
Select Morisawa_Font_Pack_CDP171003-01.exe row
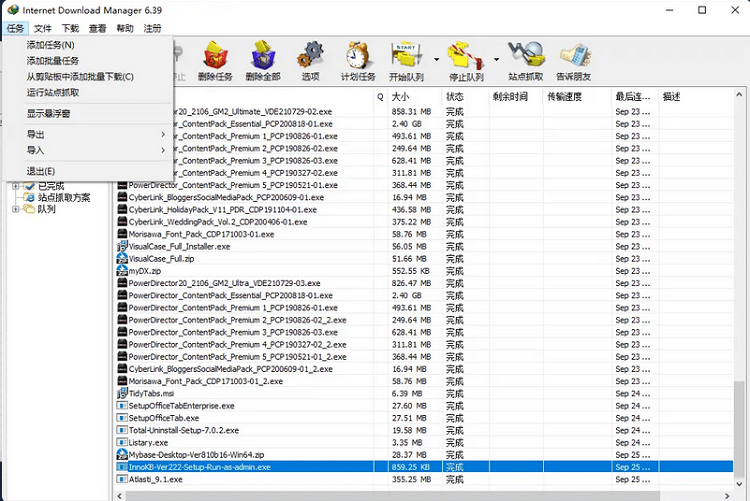pyautogui.click(x=424, y=234)
